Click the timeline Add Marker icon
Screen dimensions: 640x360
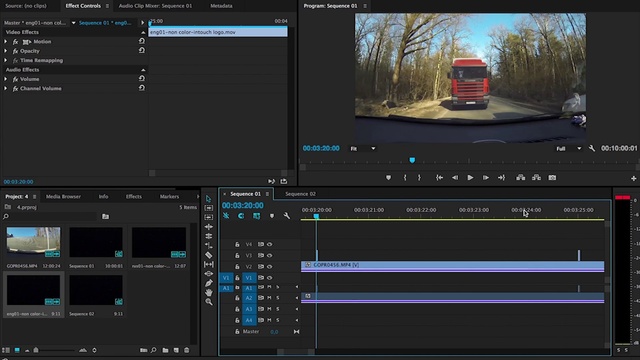272,216
